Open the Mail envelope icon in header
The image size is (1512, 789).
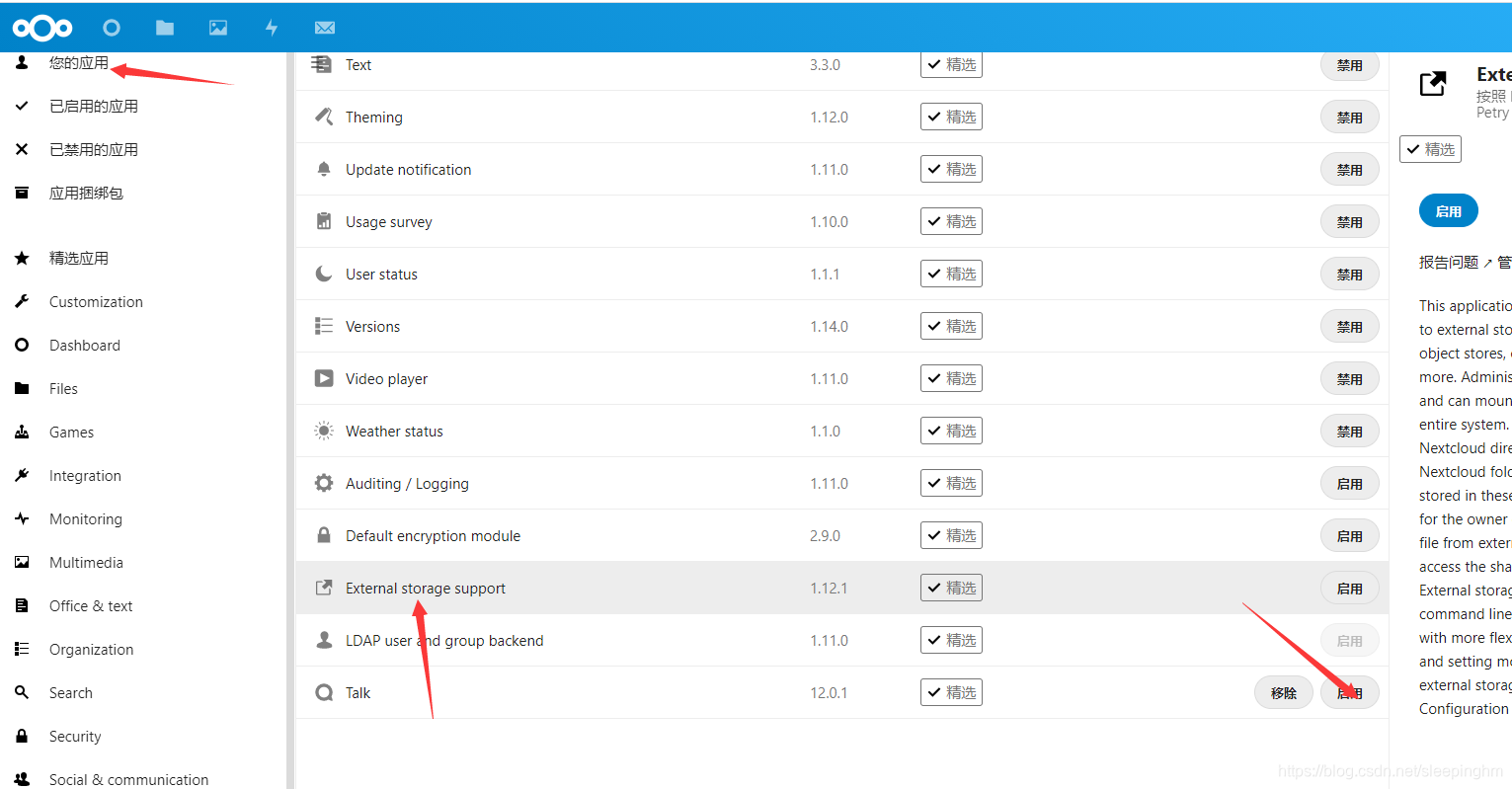(x=325, y=28)
